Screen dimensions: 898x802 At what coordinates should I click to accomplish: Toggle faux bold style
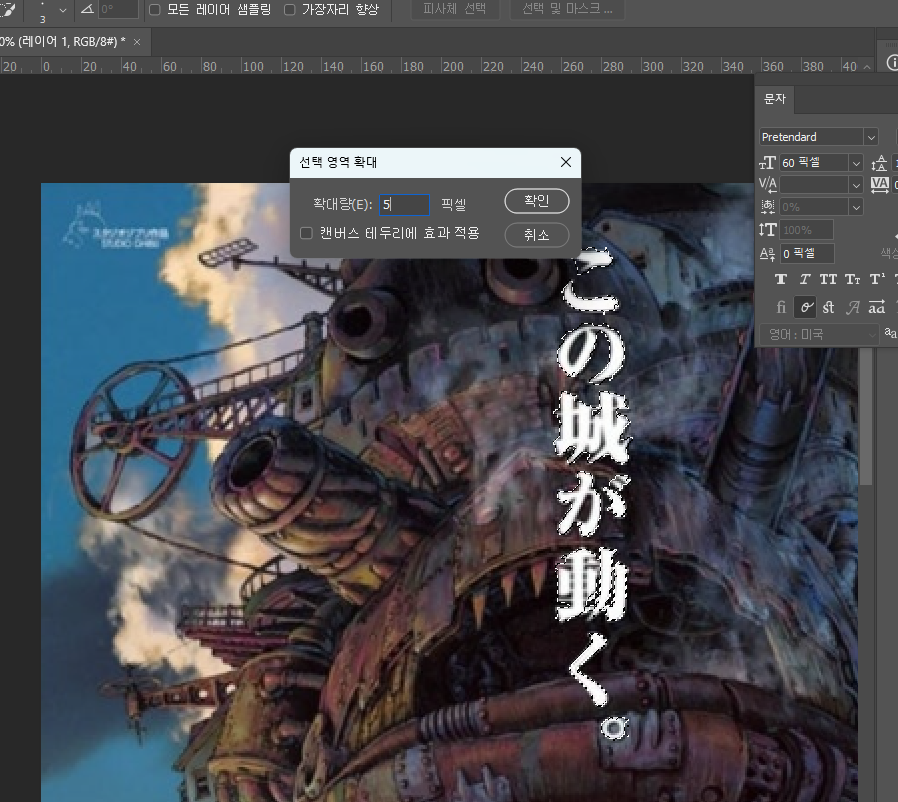[x=781, y=280]
